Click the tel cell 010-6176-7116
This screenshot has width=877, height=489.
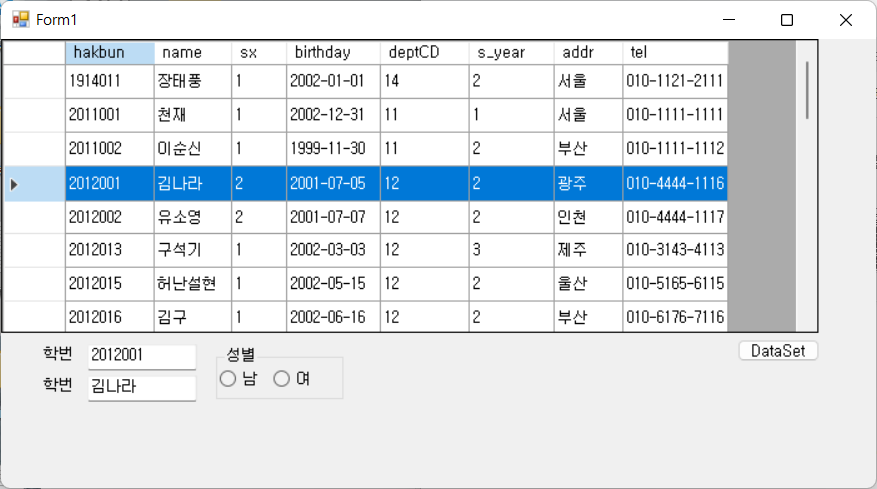coord(675,316)
